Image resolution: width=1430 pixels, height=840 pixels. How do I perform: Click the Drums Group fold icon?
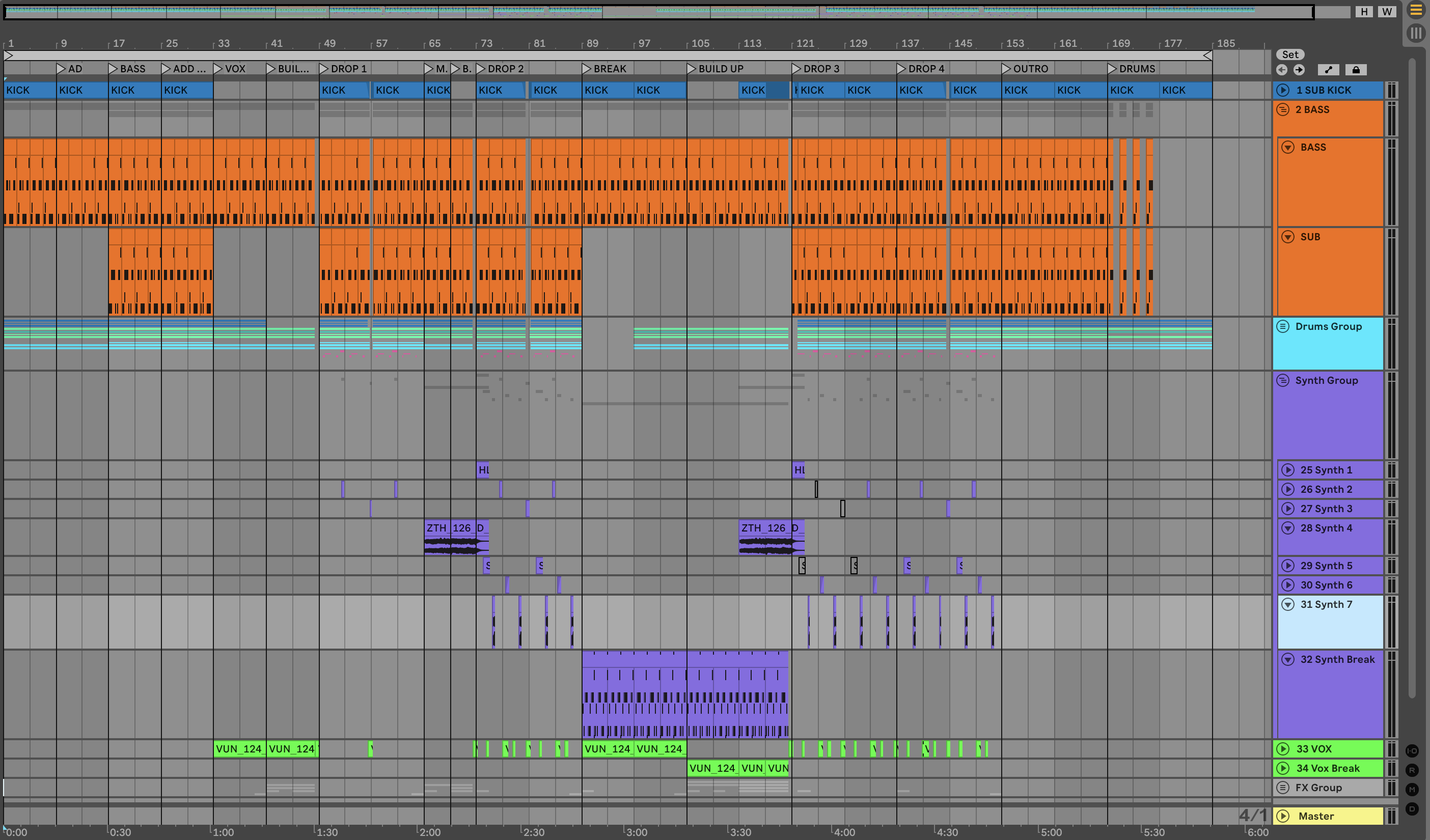[1282, 326]
